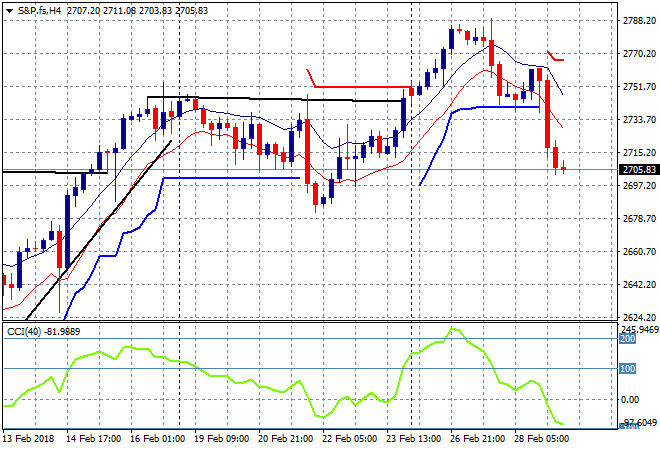This screenshot has width=660, height=450.
Task: Click the 14 Feb 17:00 time label
Action: [93, 439]
